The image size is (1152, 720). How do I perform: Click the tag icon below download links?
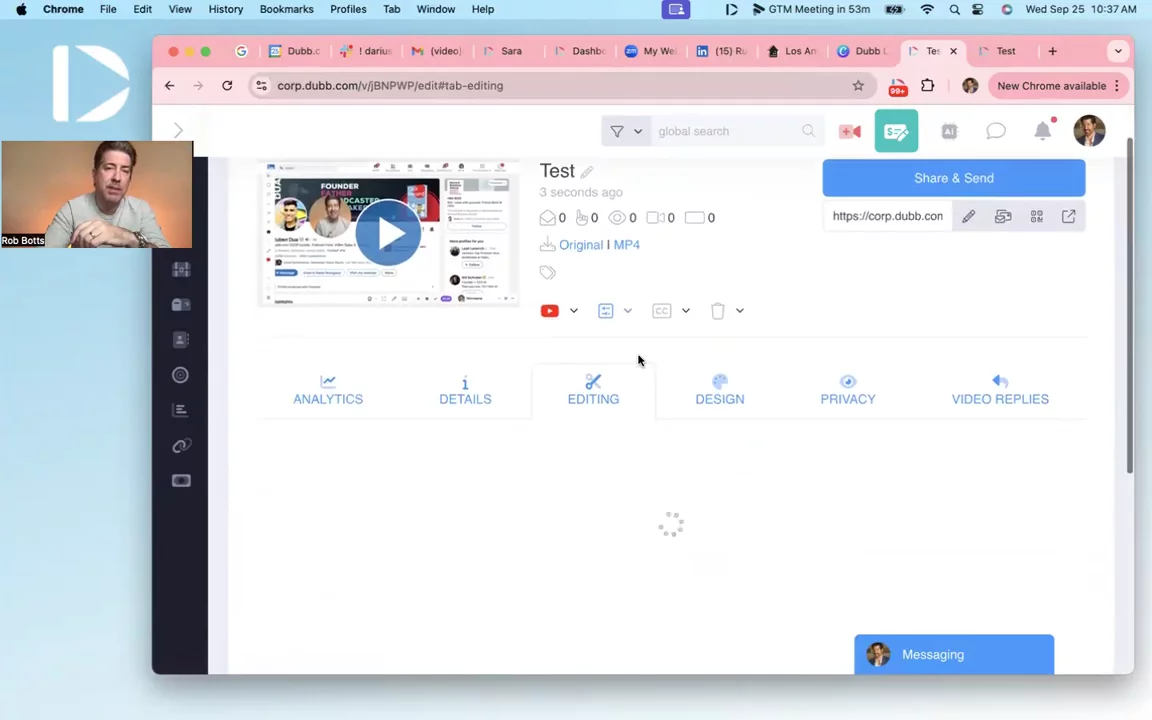click(x=547, y=273)
